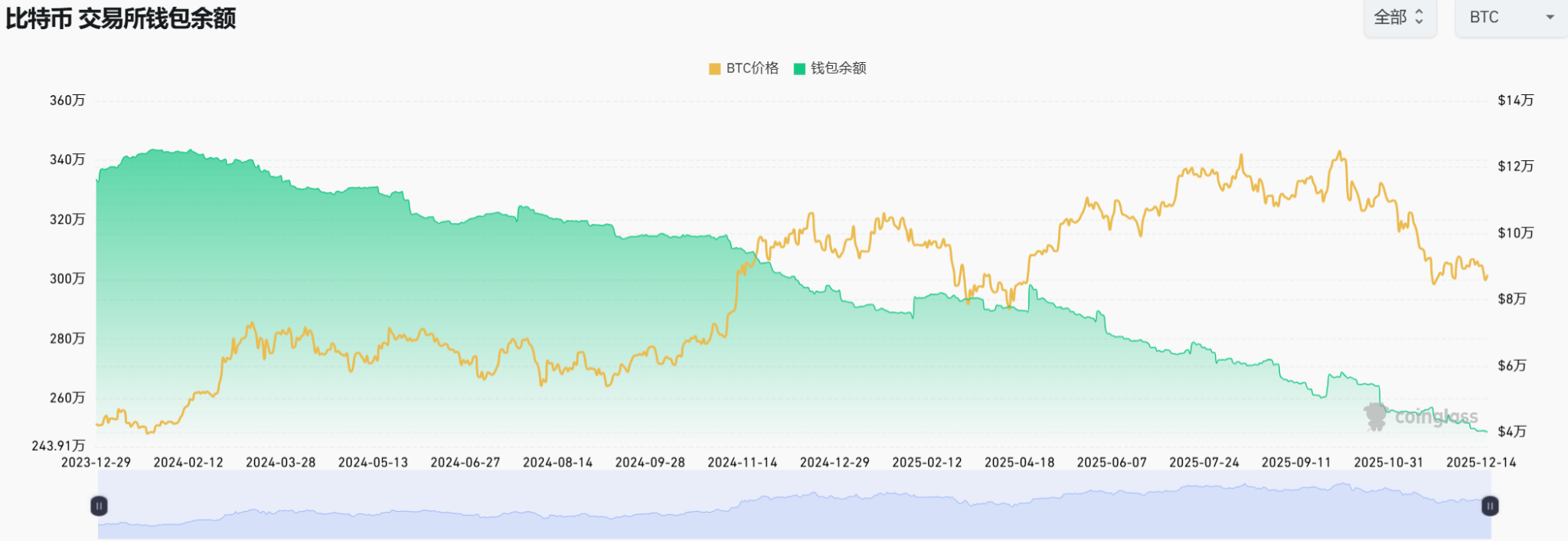This screenshot has width=1568, height=541.
Task: Click the $14万 right axis label
Action: tap(1515, 100)
